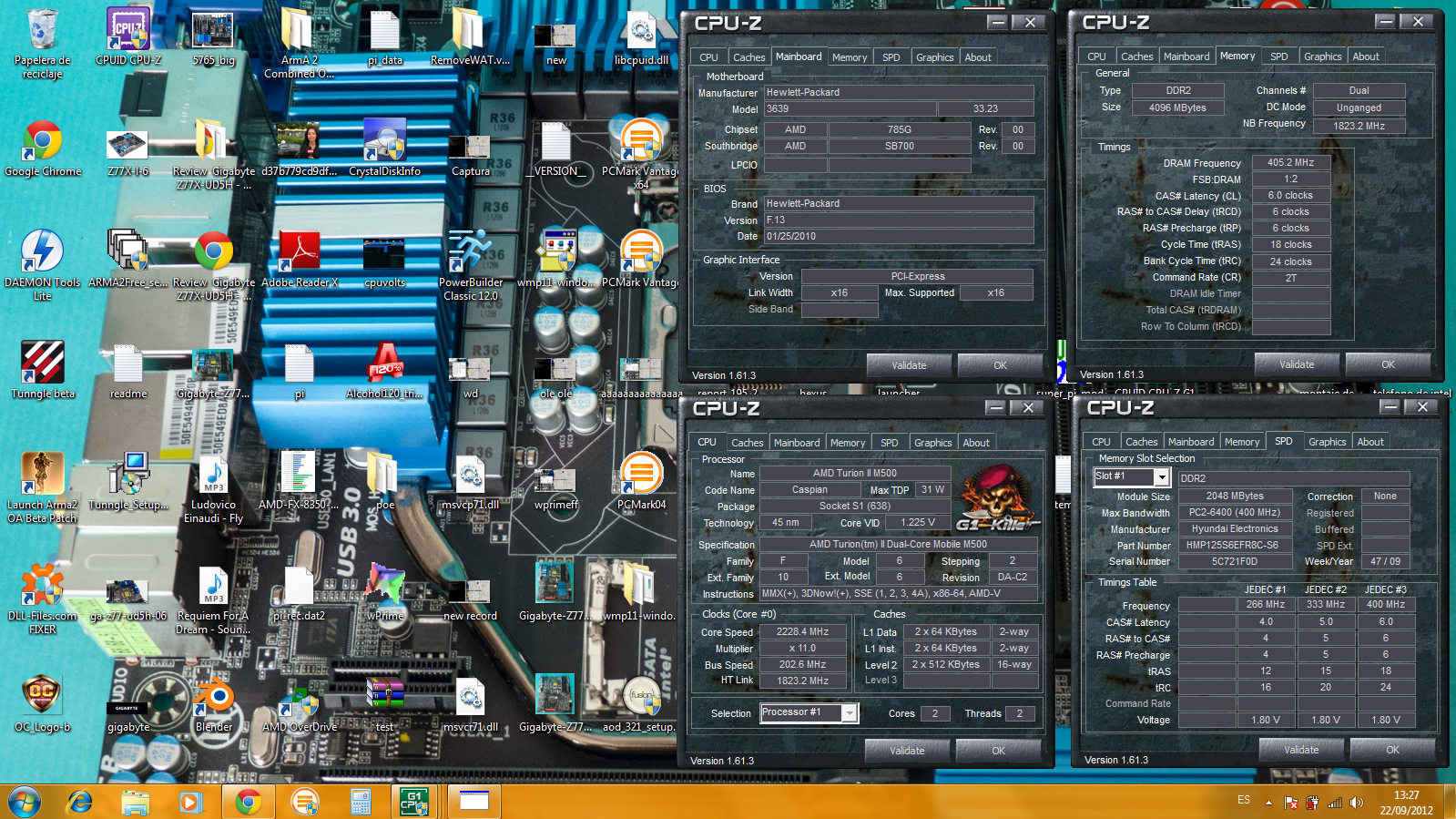
Task: Open OC_Logo-b image file
Action: pos(42,703)
